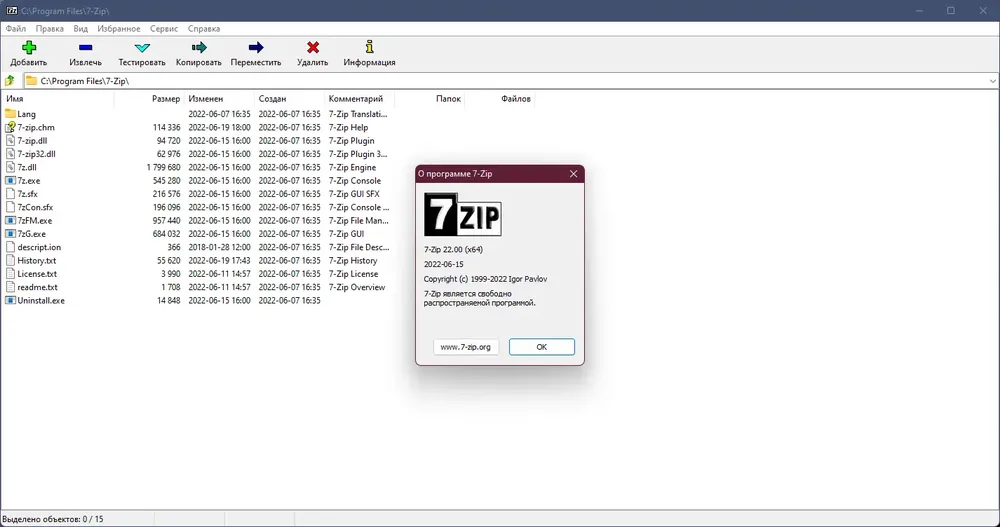The height and width of the screenshot is (527, 1000).
Task: Click the Удалить (Delete) red X icon
Action: [x=312, y=47]
